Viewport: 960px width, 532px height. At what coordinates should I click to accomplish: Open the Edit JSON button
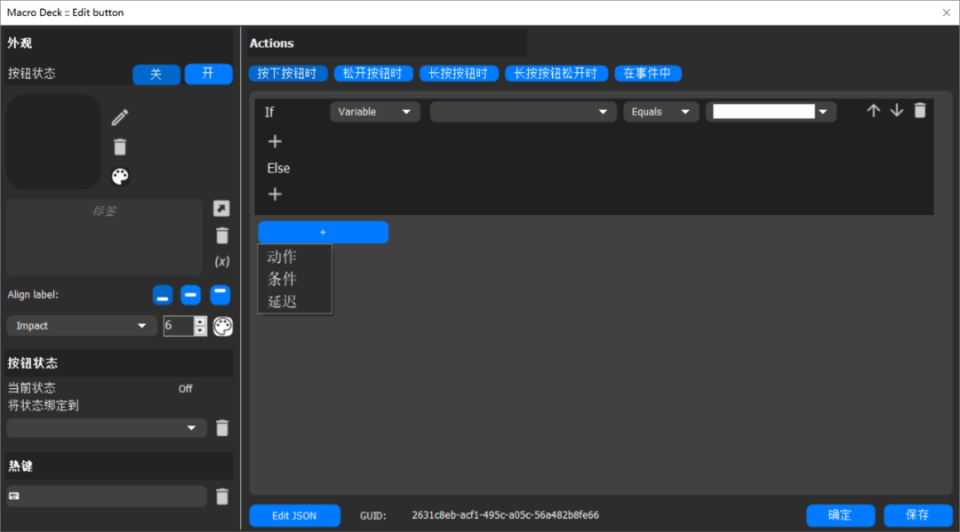[x=294, y=515]
